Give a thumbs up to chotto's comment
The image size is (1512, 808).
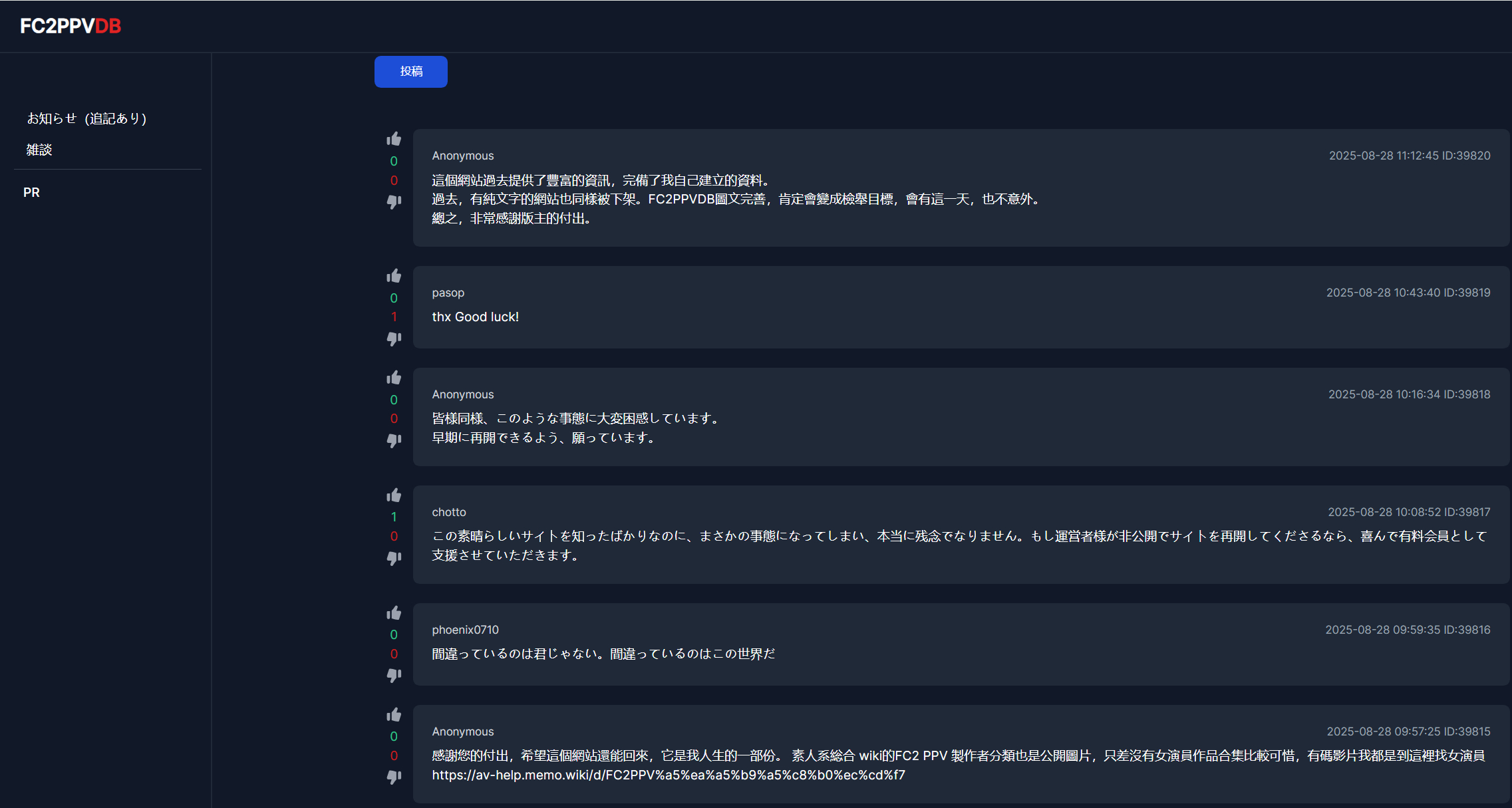[x=394, y=495]
